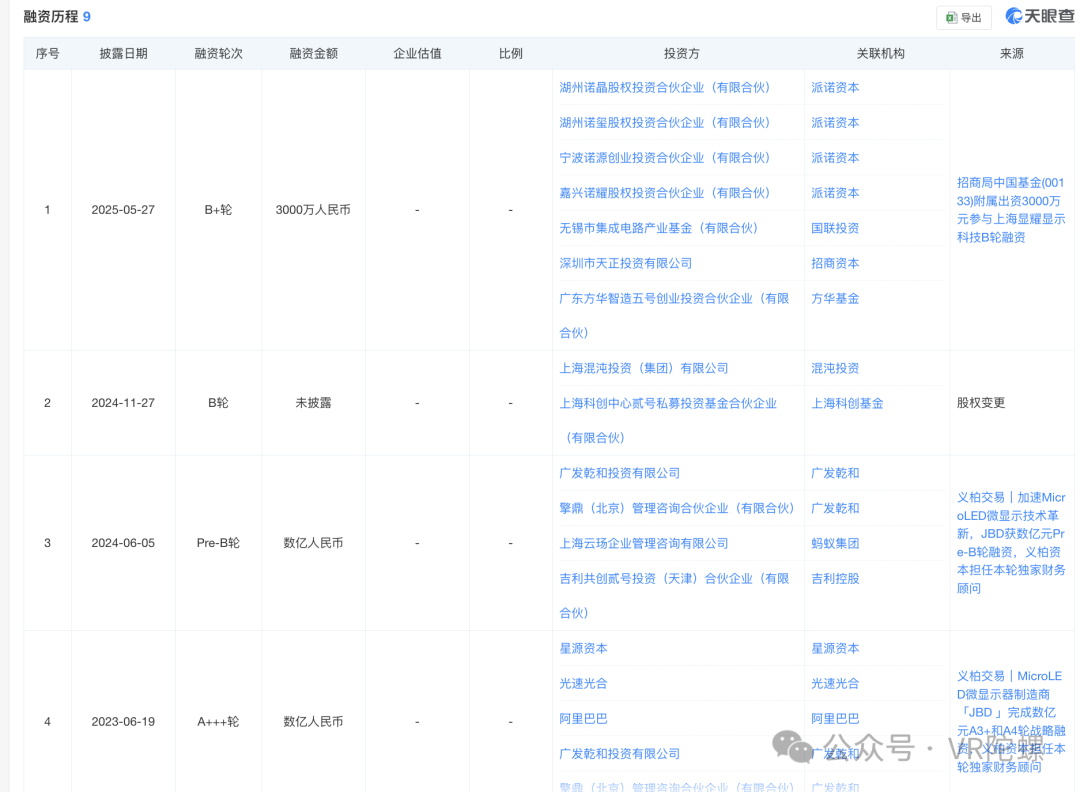Click the 3000万人民币 amount cell

[313, 210]
